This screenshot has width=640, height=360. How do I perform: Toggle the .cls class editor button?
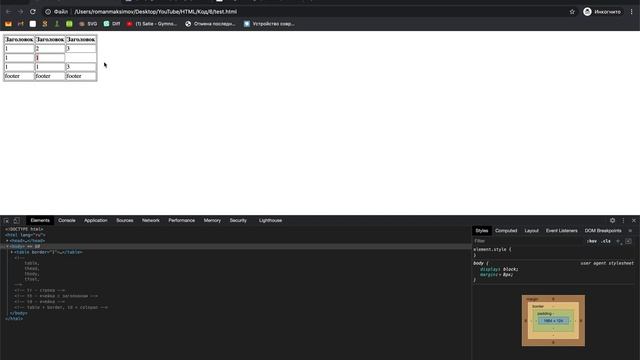click(x=606, y=241)
